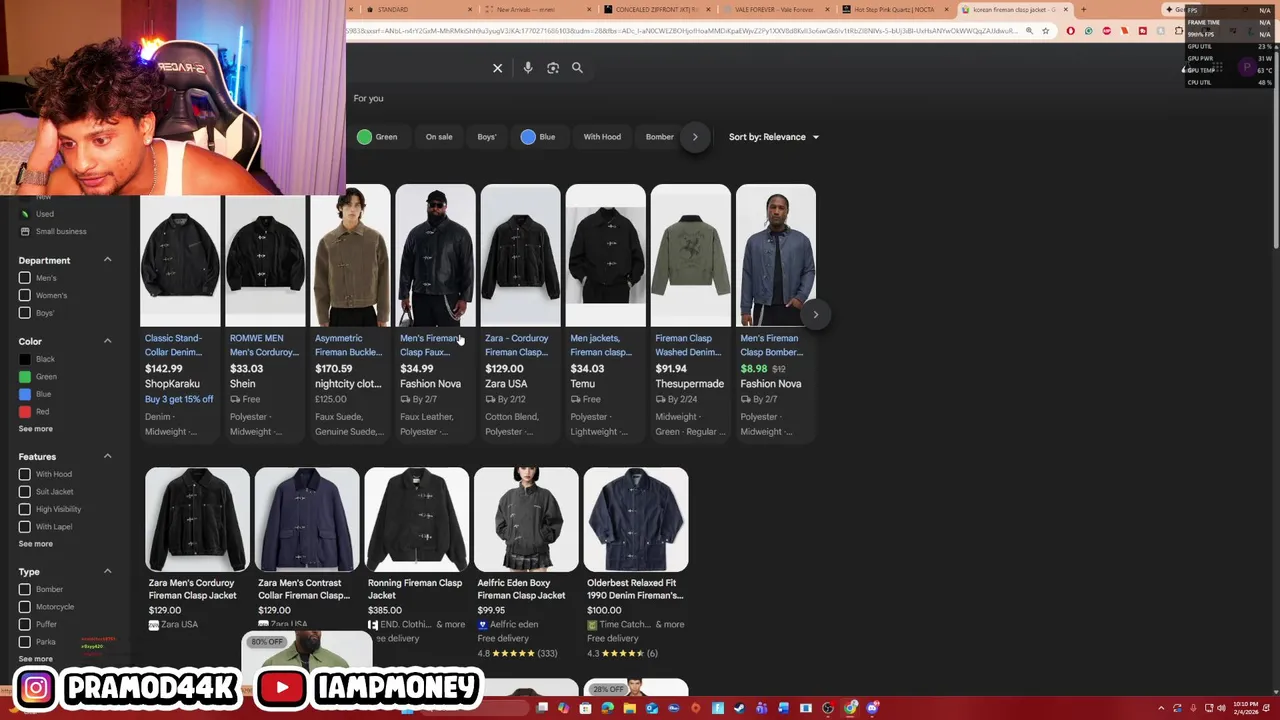
Task: Clear the search box with the X icon
Action: click(x=497, y=68)
